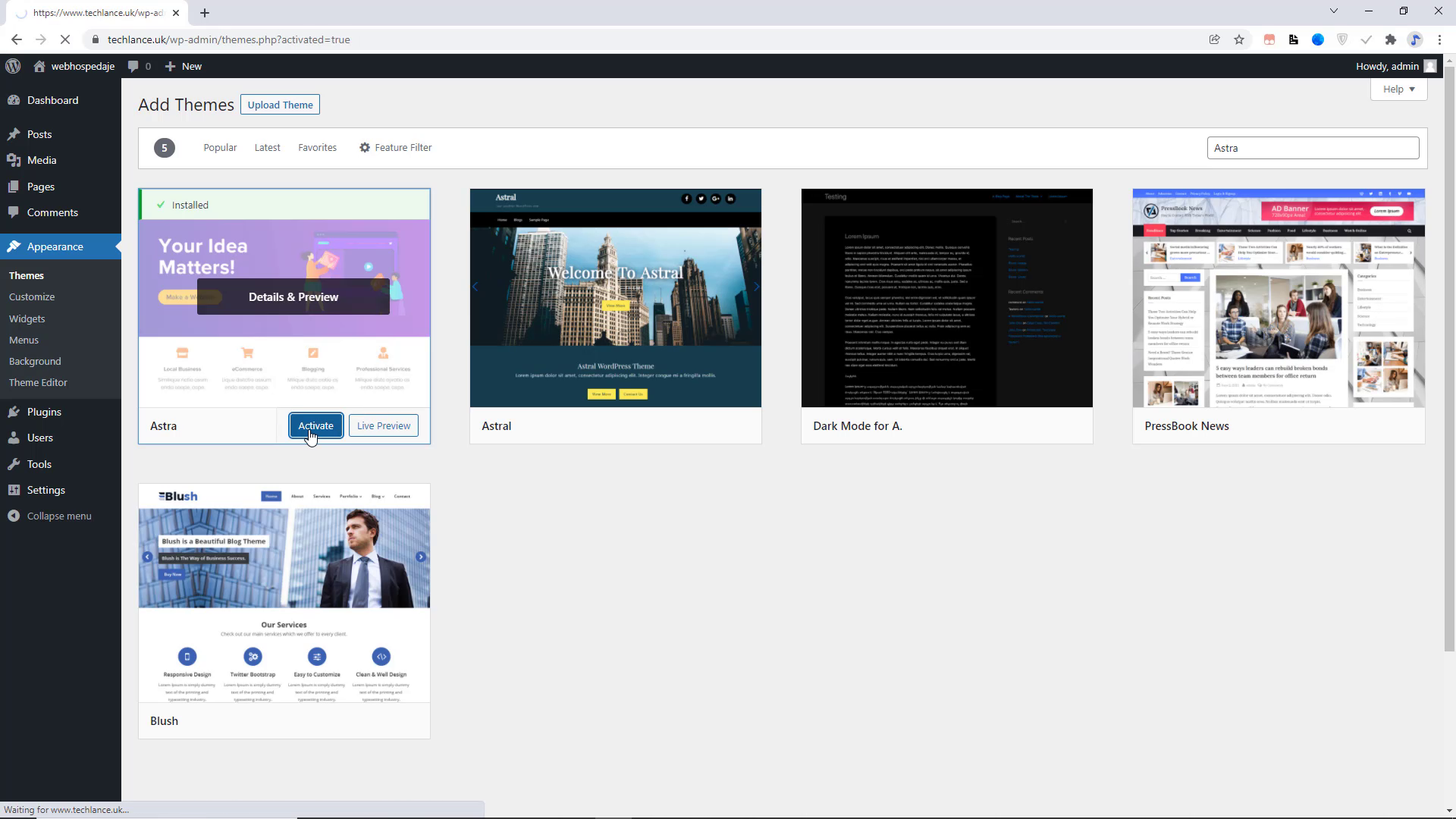Click the Users person icon

14,438
